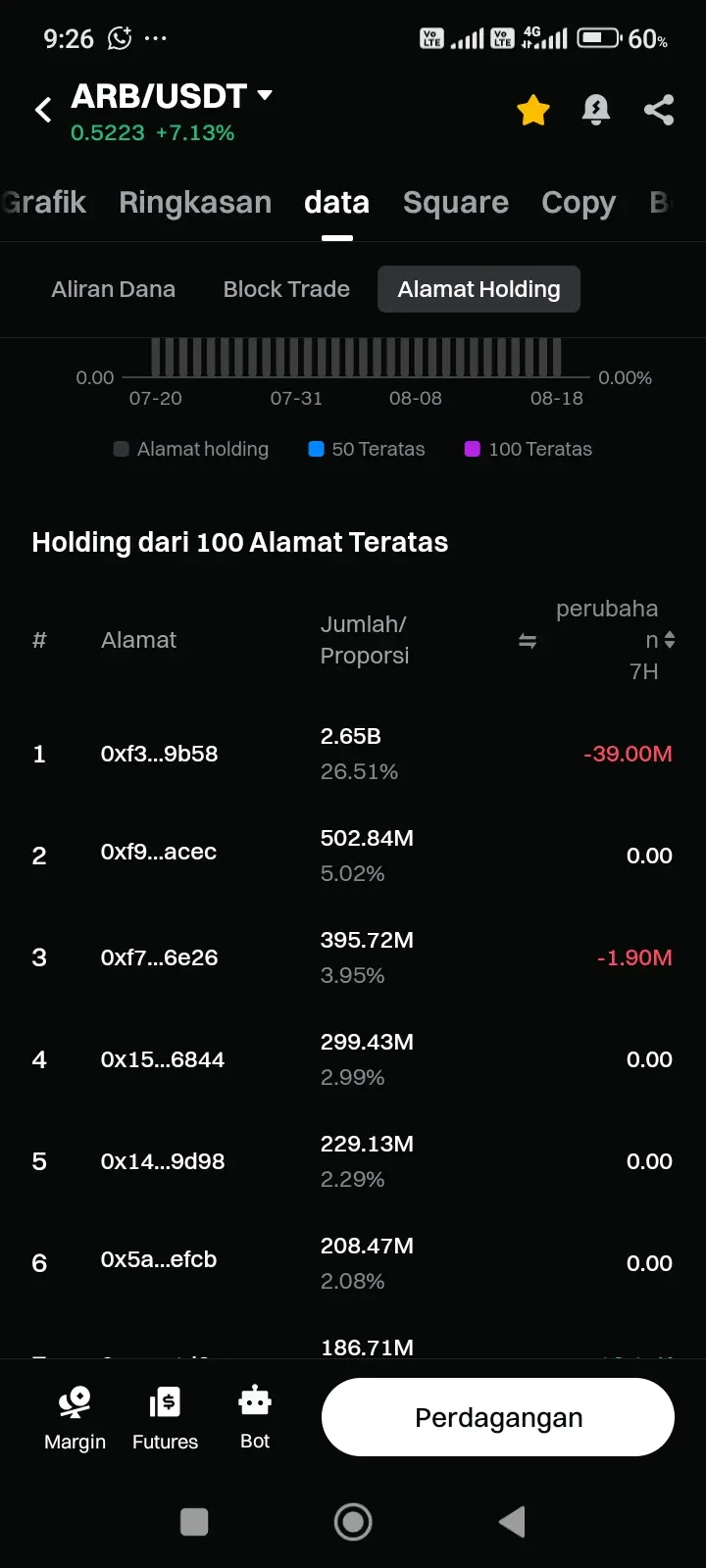Select the Aliran Dana sub-tab
Image resolution: width=706 pixels, height=1568 pixels.
tap(114, 289)
